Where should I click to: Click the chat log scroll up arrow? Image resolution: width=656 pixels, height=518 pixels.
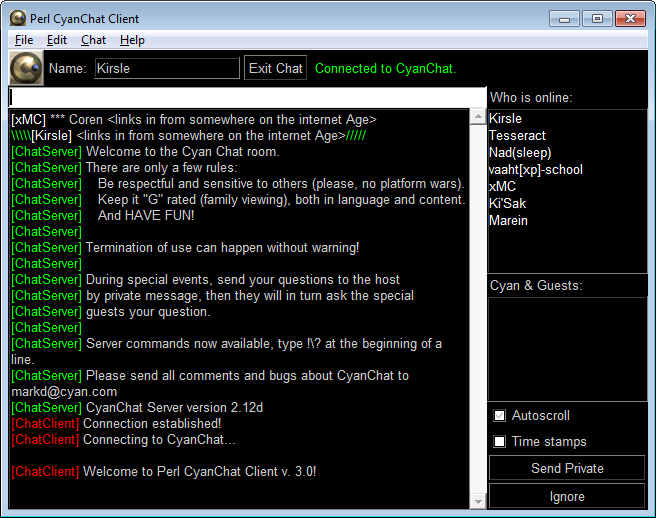pos(477,116)
